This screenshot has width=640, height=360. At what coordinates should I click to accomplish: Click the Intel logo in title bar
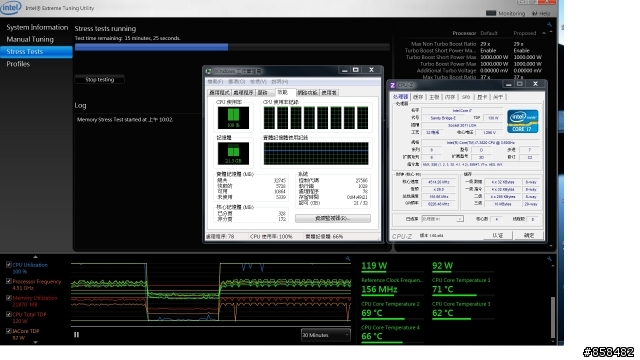(x=11, y=7)
